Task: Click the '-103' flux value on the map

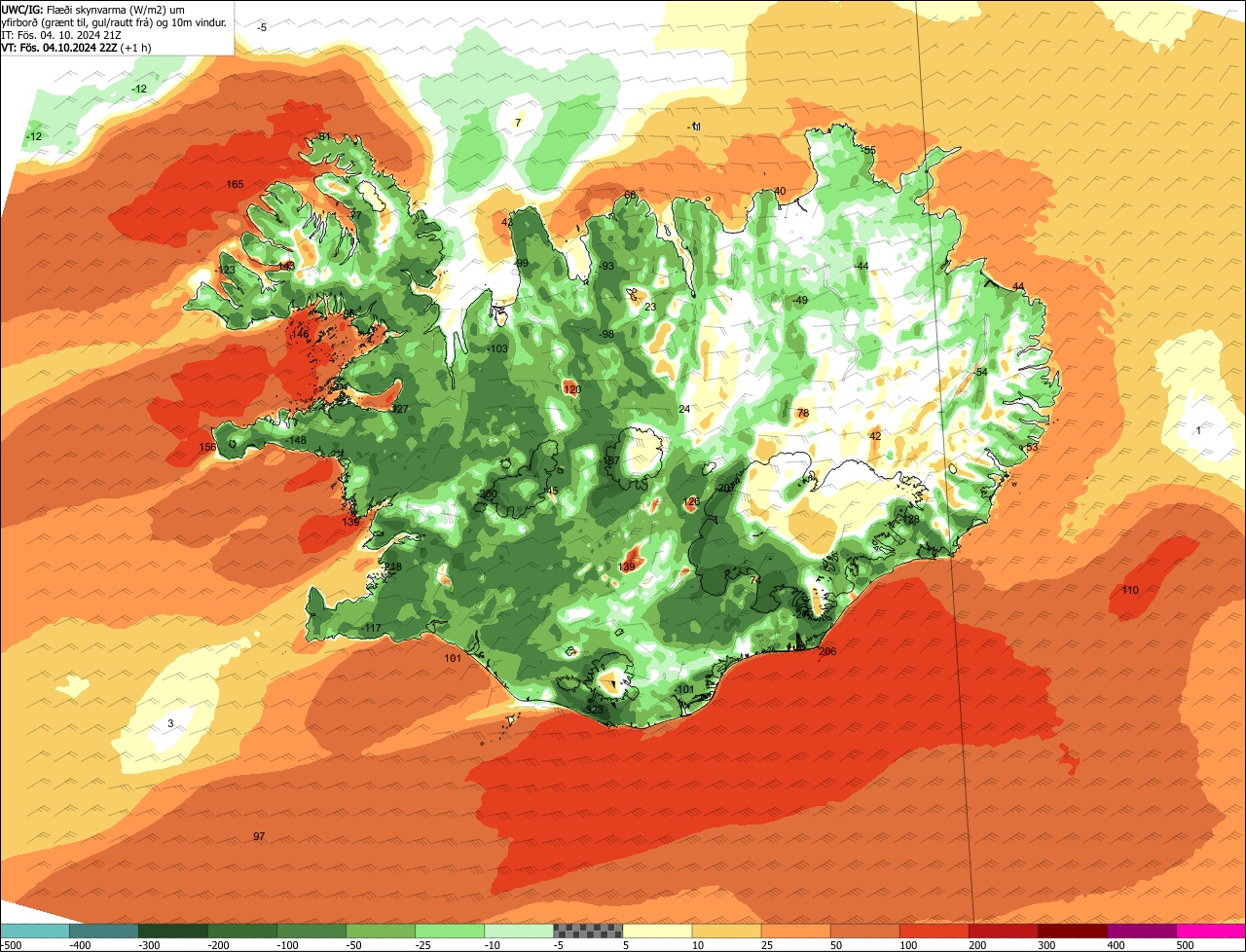Action: click(496, 348)
